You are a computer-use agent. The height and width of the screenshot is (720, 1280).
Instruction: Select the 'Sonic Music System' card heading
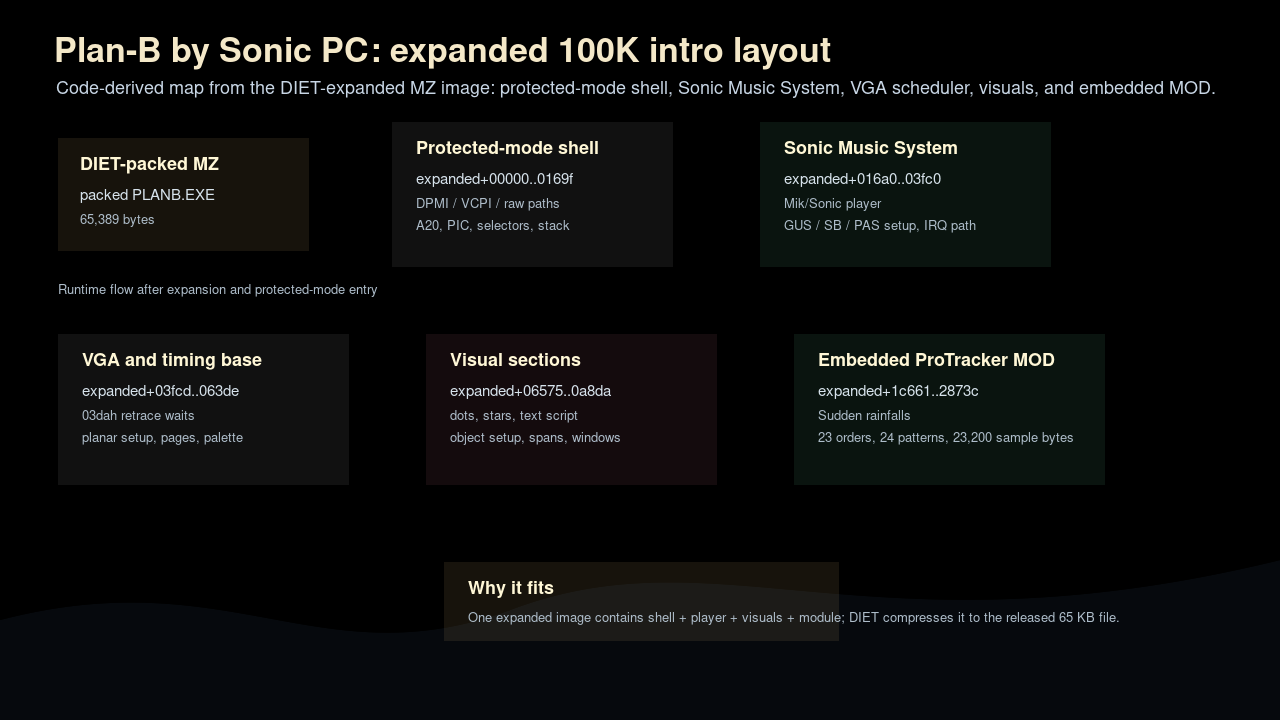(871, 148)
